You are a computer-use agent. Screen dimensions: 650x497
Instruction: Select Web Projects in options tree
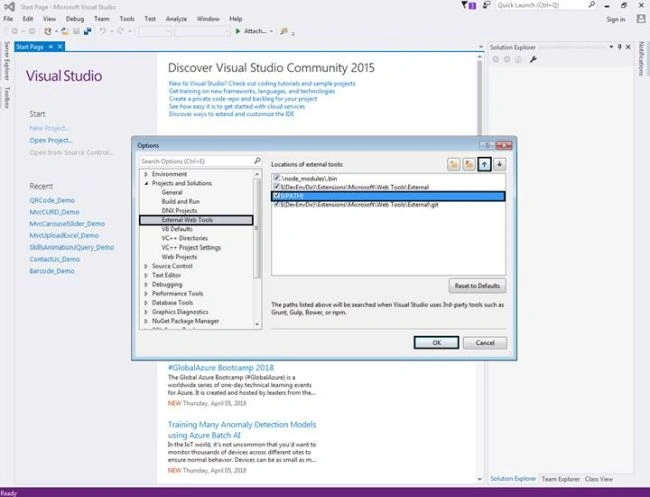(179, 257)
